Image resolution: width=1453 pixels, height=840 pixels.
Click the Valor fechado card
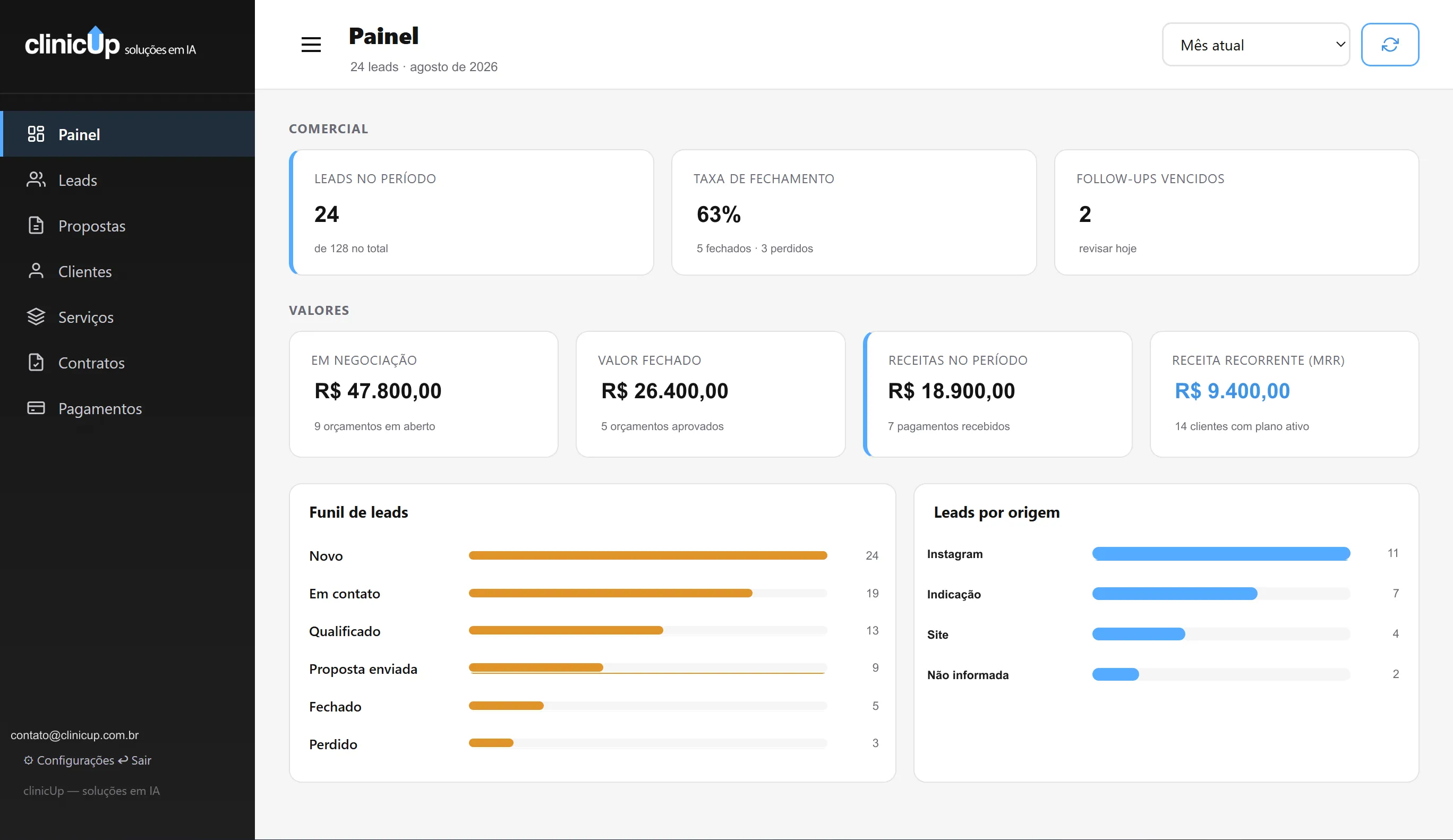tap(711, 394)
